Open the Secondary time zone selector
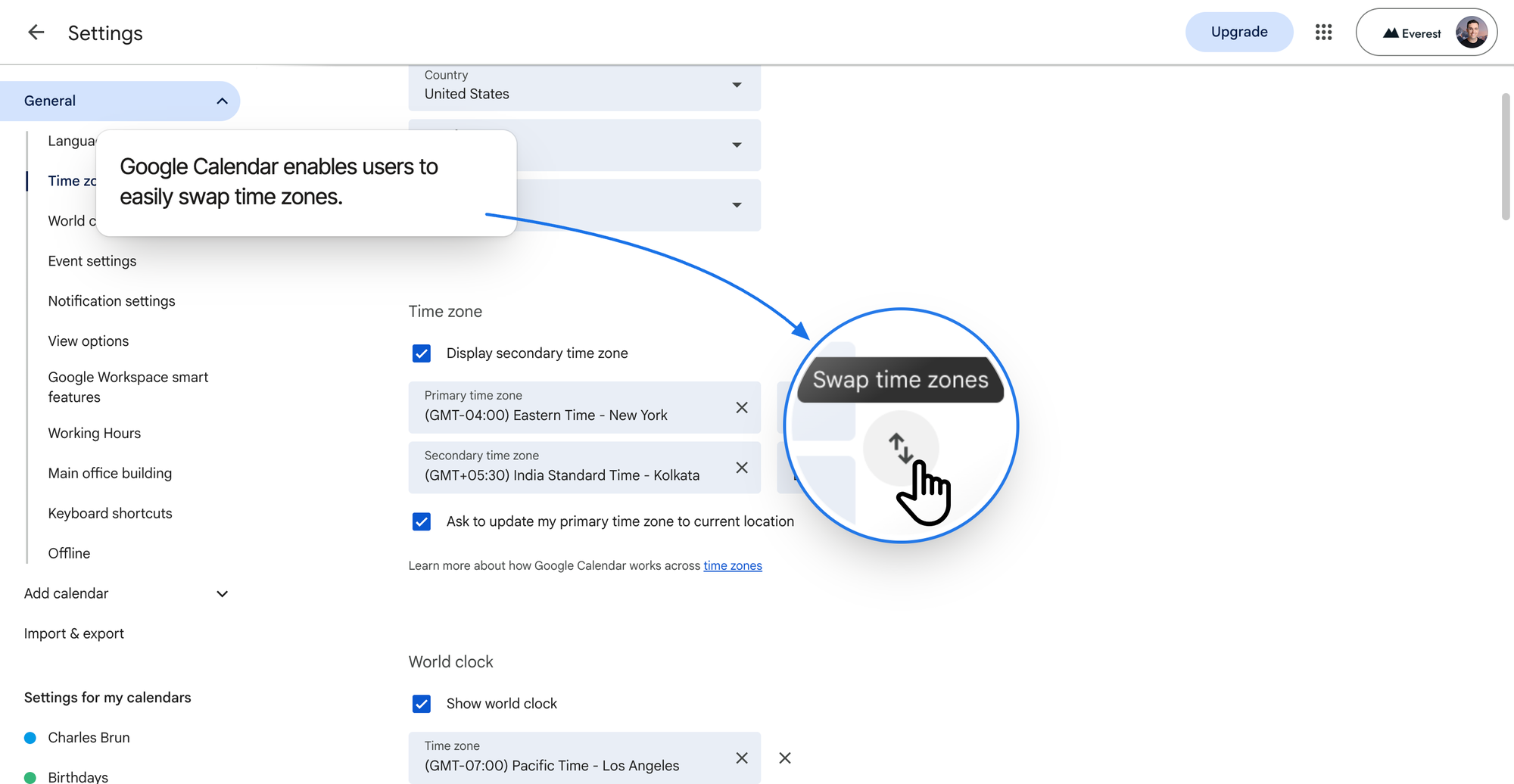 [584, 468]
